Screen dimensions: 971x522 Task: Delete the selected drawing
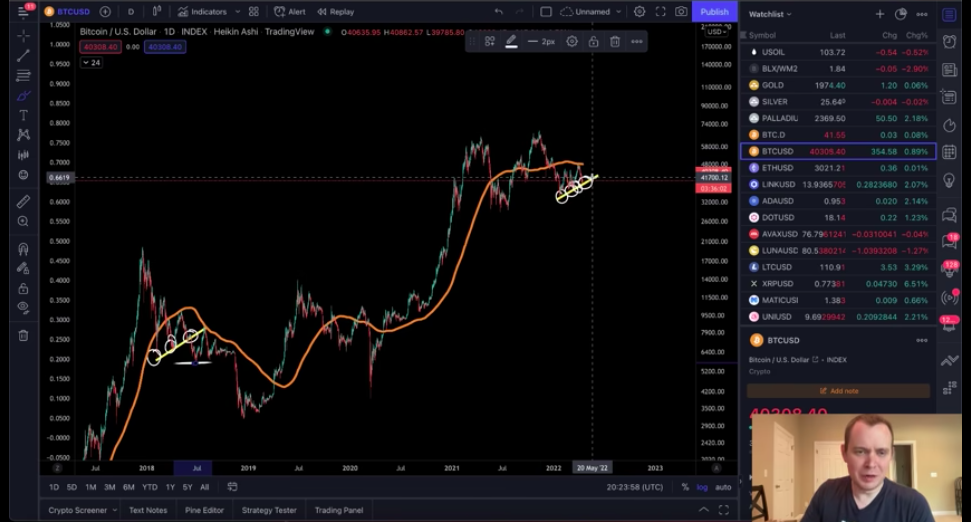click(615, 41)
